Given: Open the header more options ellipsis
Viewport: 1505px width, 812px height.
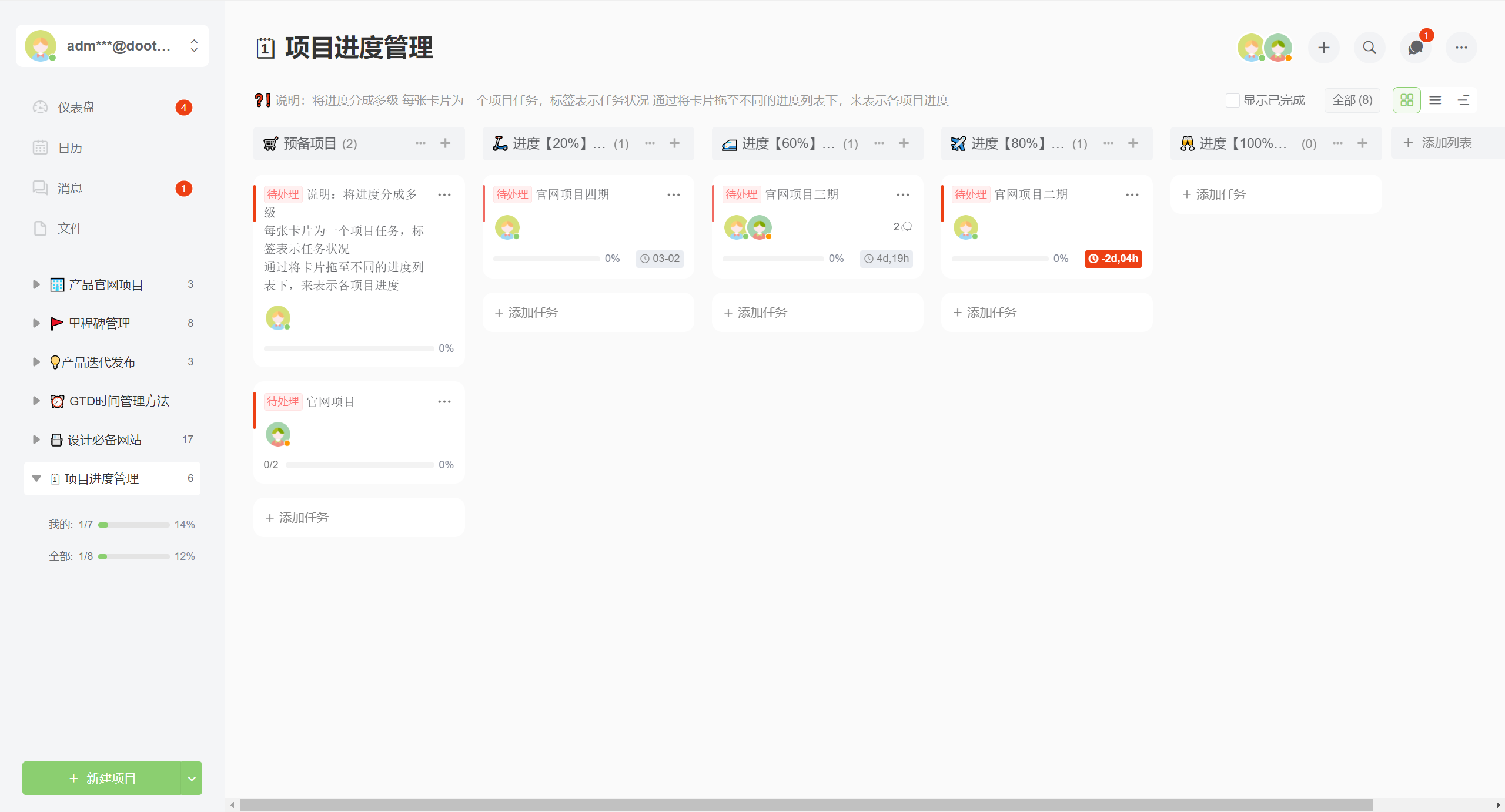Looking at the screenshot, I should point(1461,48).
